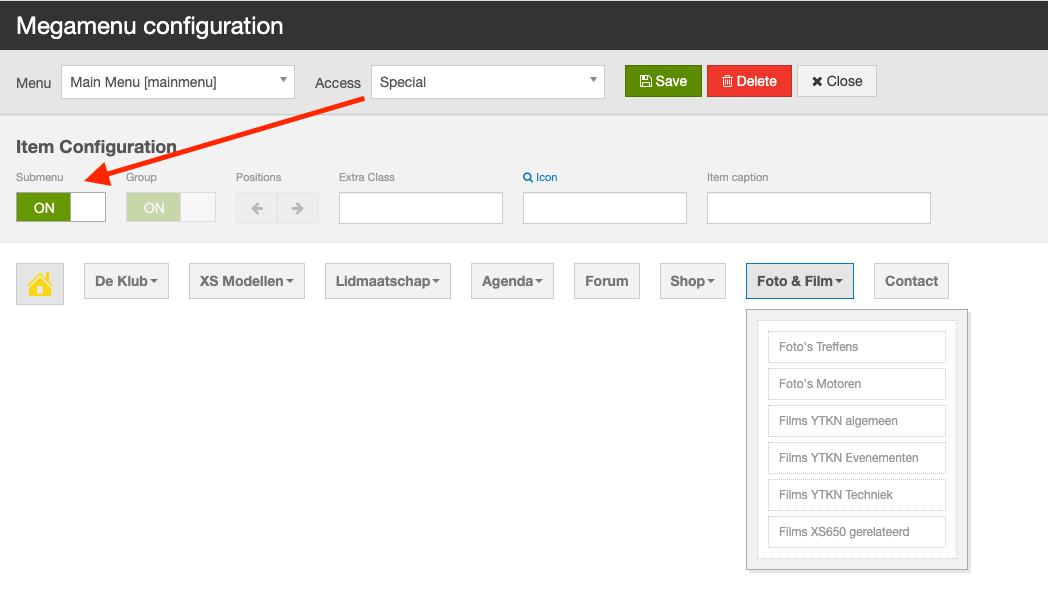This screenshot has width=1048, height=612.
Task: Expand the XS Modellen menu
Action: (247, 281)
